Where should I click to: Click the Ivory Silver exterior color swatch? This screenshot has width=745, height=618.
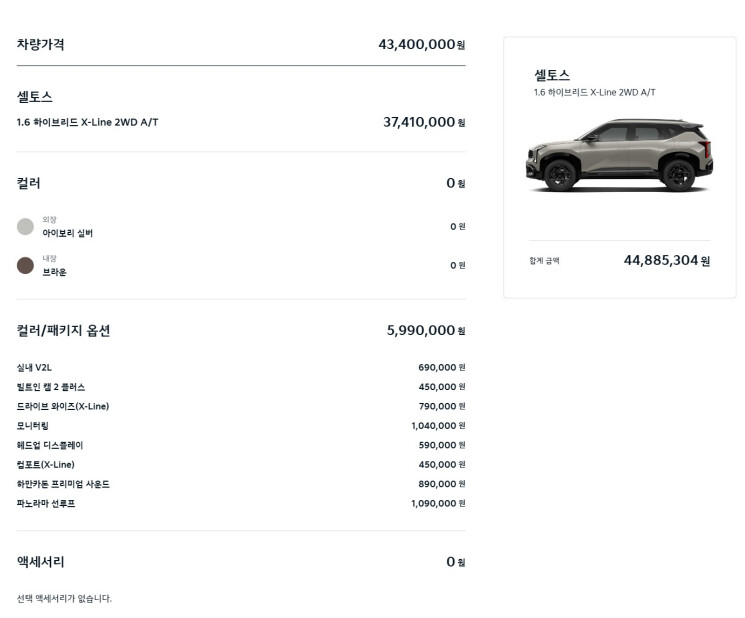tap(25, 227)
